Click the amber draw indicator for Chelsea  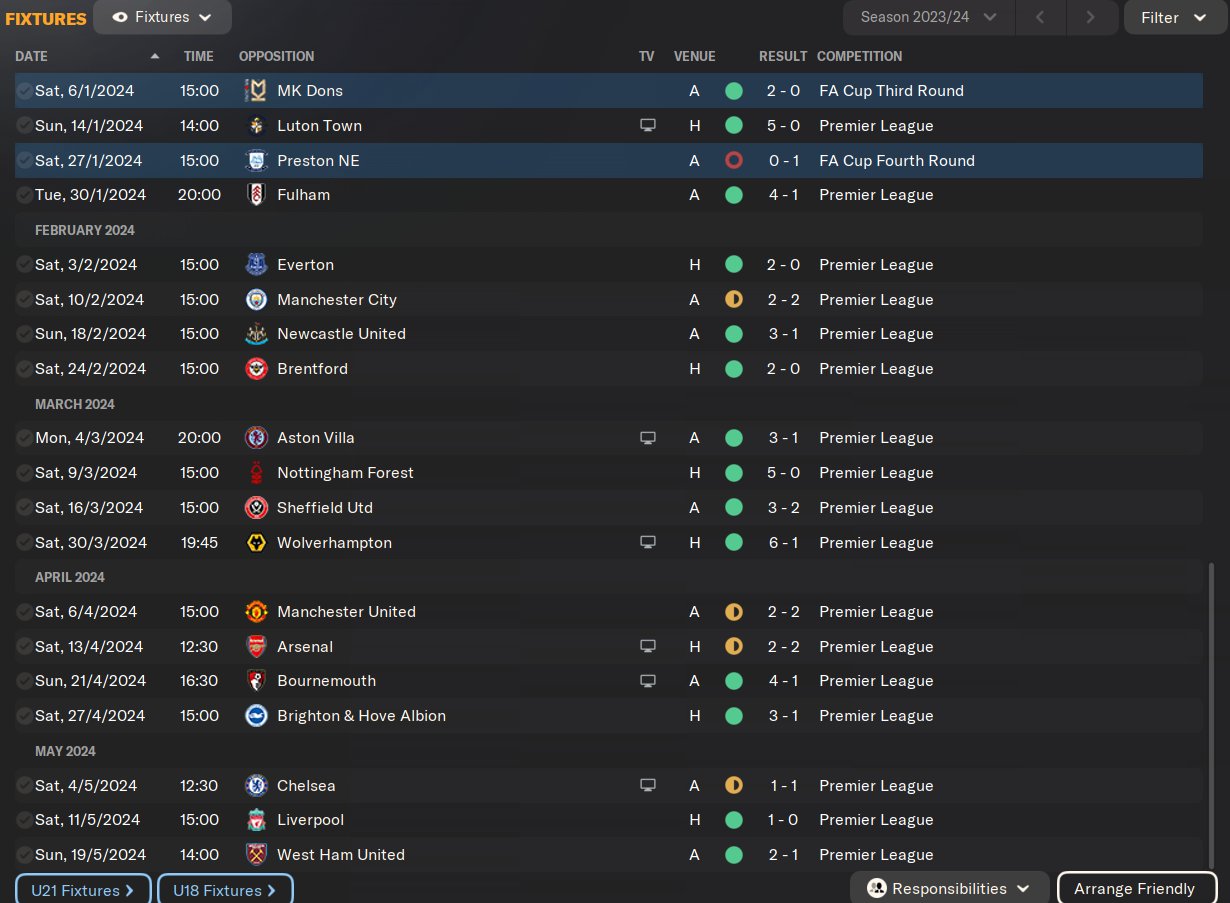point(734,785)
